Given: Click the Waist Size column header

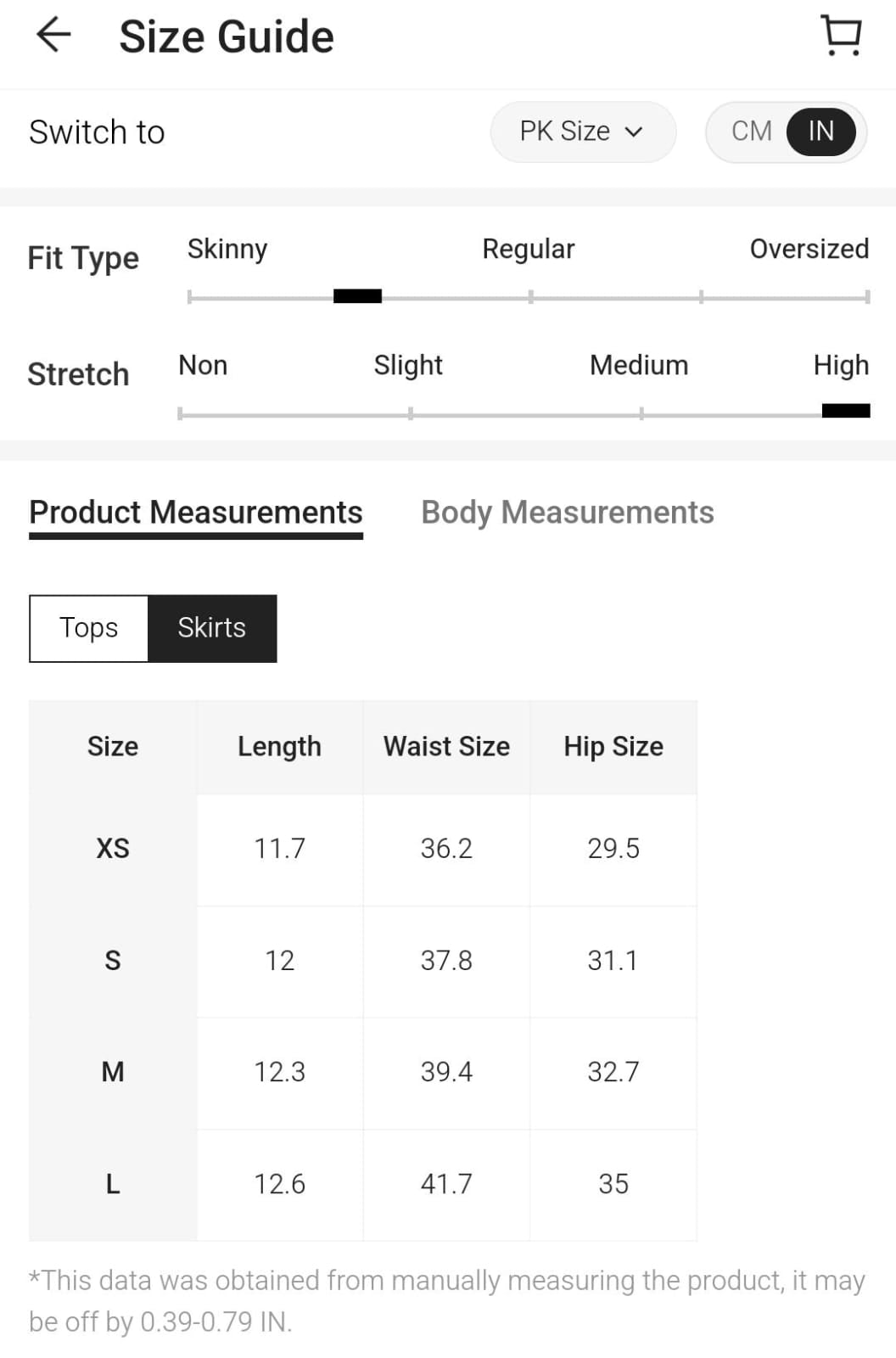Looking at the screenshot, I should tap(446, 747).
